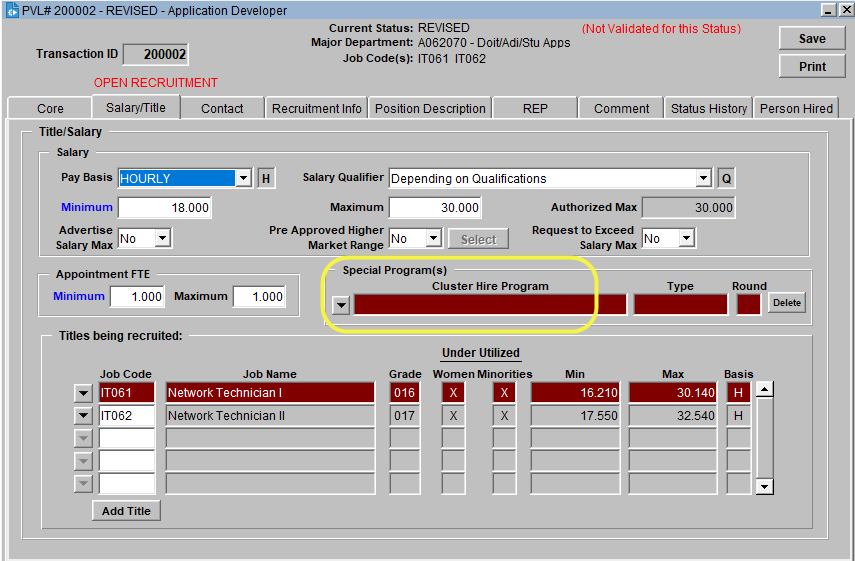
Task: Open the Cluster Hire Program dropdown arrow
Action: [341, 305]
